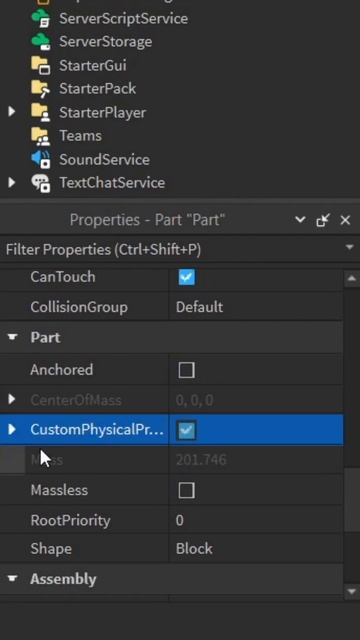Collapse the Part properties section
Image resolution: width=360 pixels, height=640 pixels.
pyautogui.click(x=13, y=337)
